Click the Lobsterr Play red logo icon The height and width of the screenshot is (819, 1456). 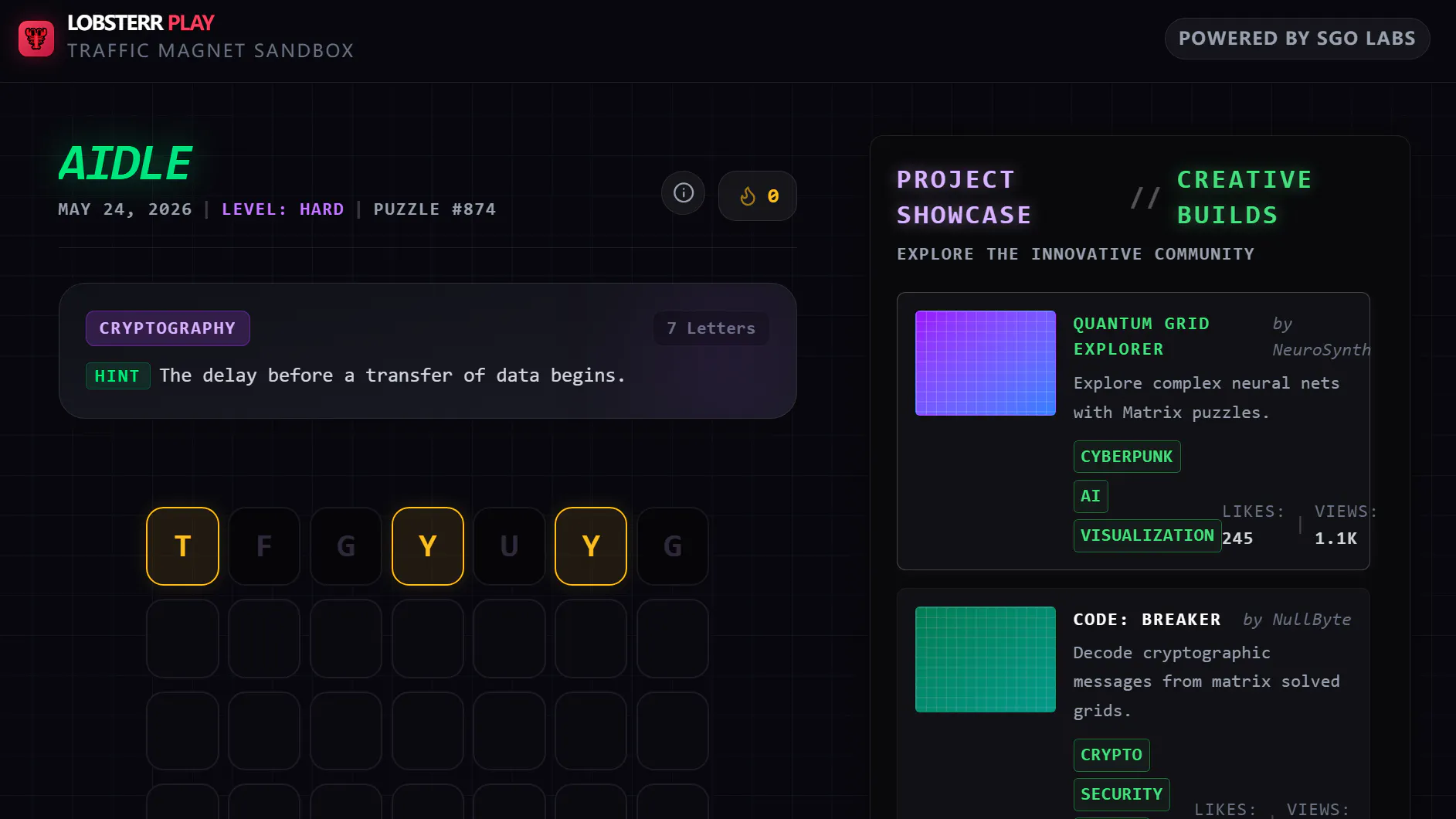36,39
